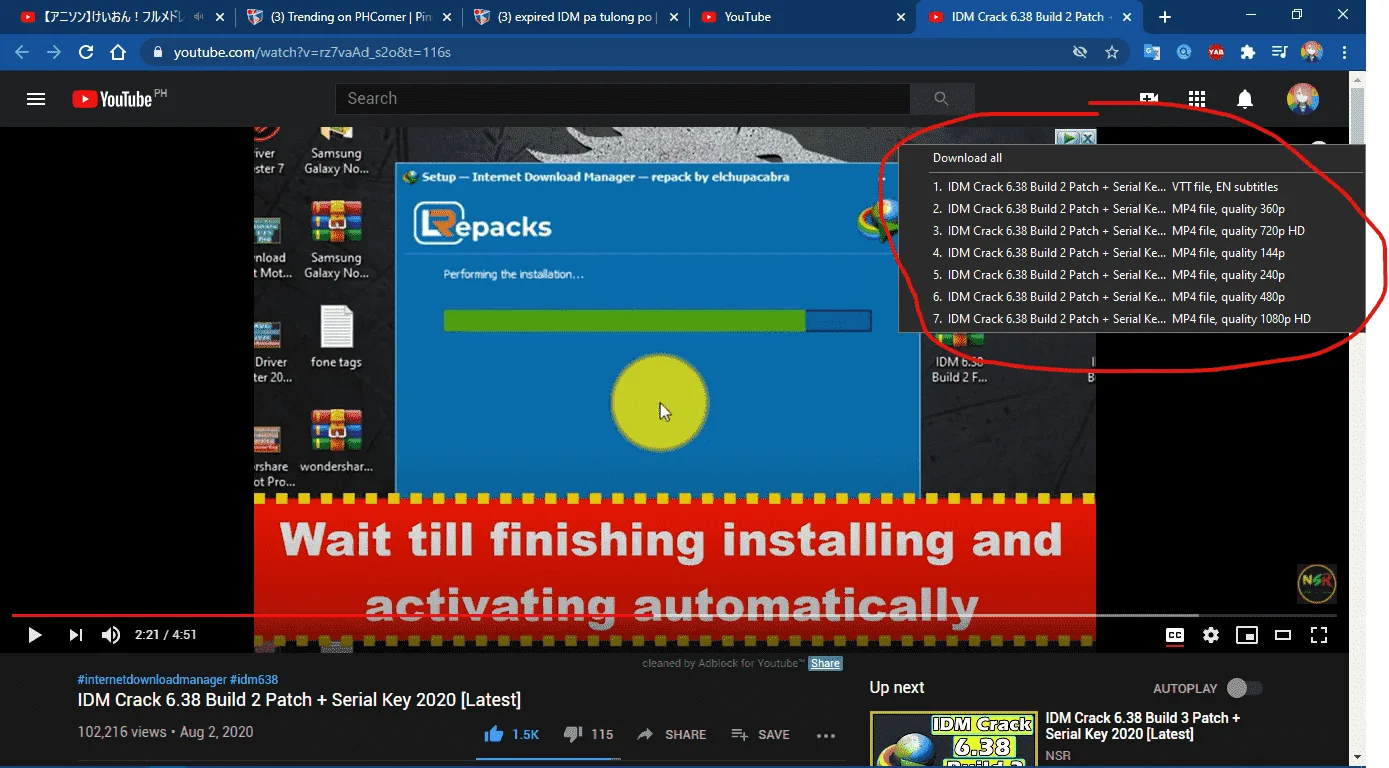Click the Adblock Share link
This screenshot has width=1389, height=768.
825,664
